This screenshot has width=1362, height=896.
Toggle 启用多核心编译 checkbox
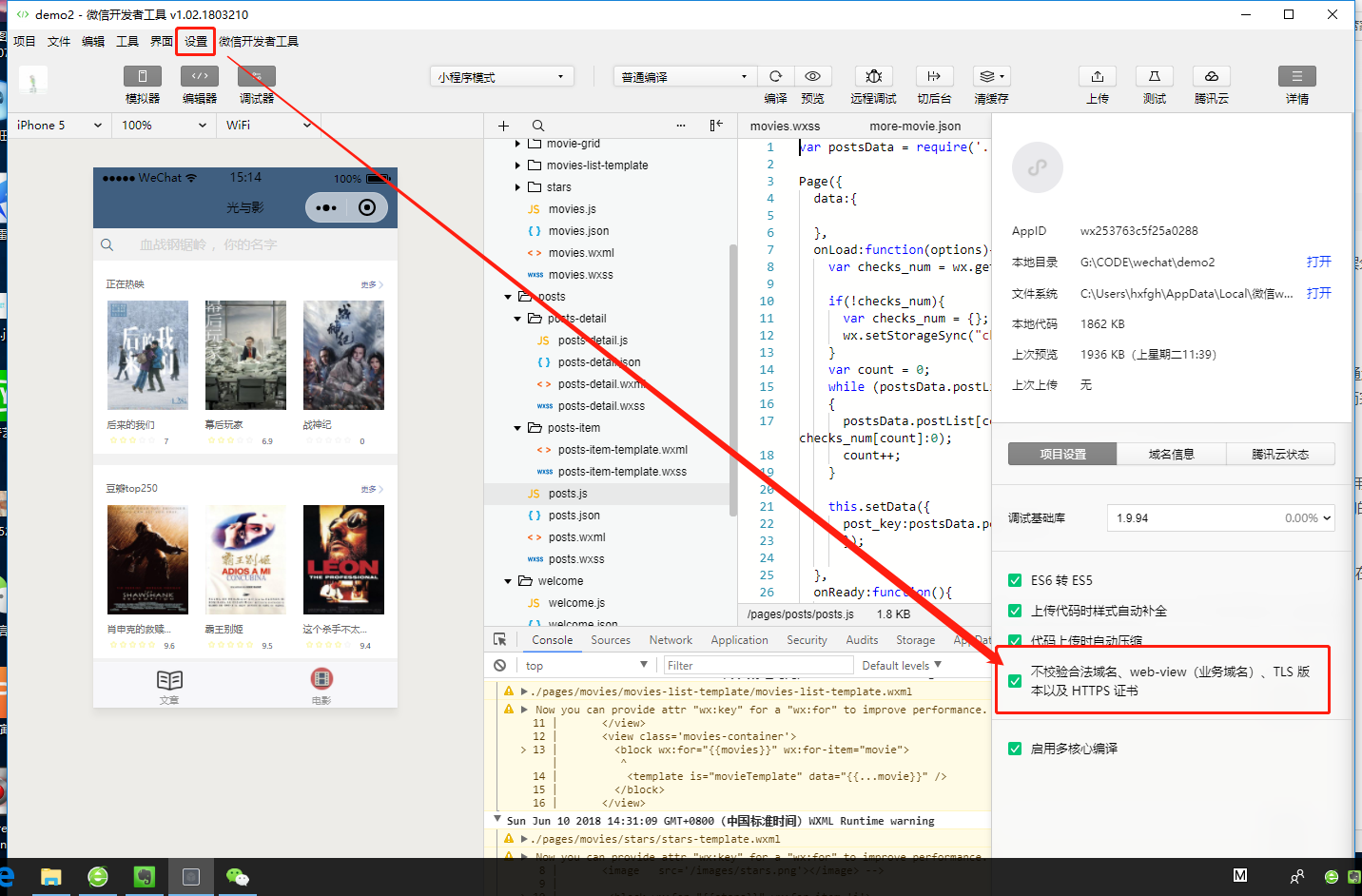point(1015,749)
